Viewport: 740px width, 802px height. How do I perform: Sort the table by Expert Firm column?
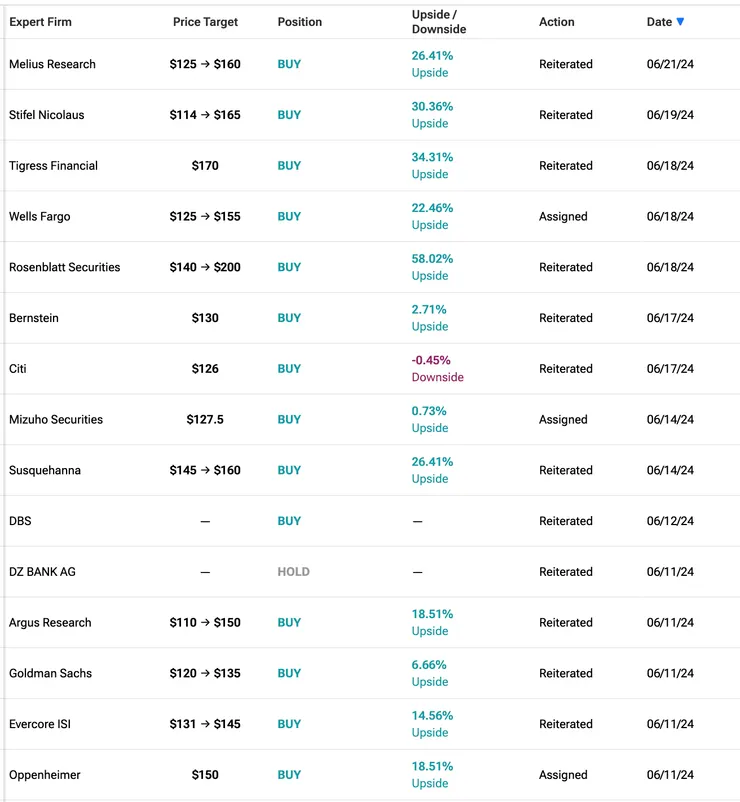tap(40, 22)
